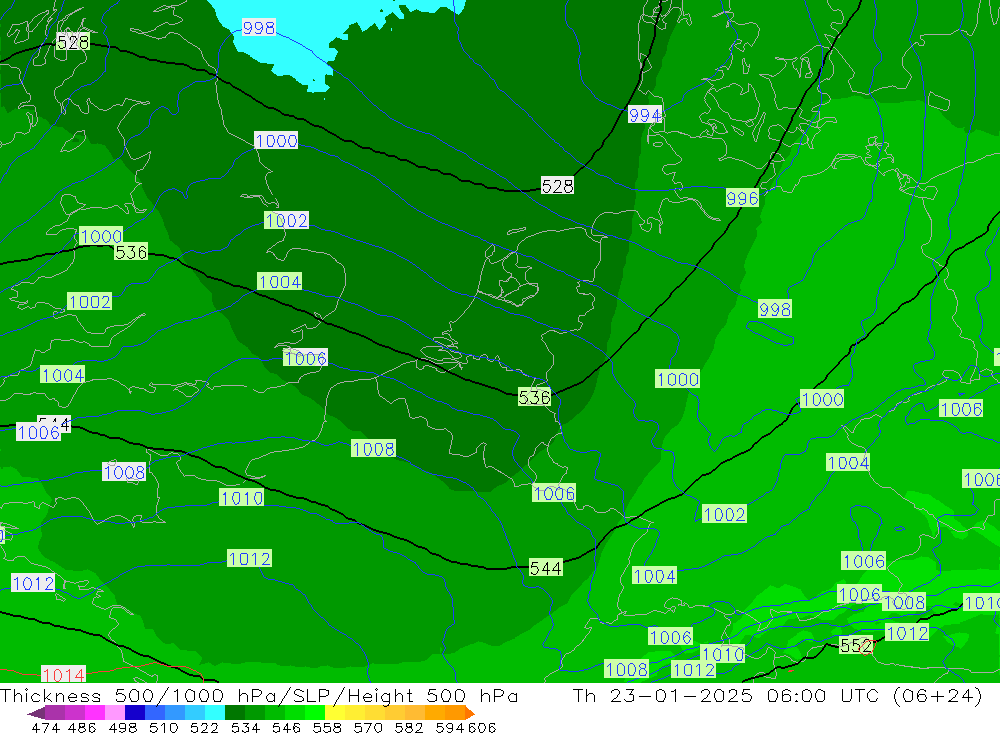Click the legend value 498
This screenshot has width=1000, height=733.
(122, 727)
